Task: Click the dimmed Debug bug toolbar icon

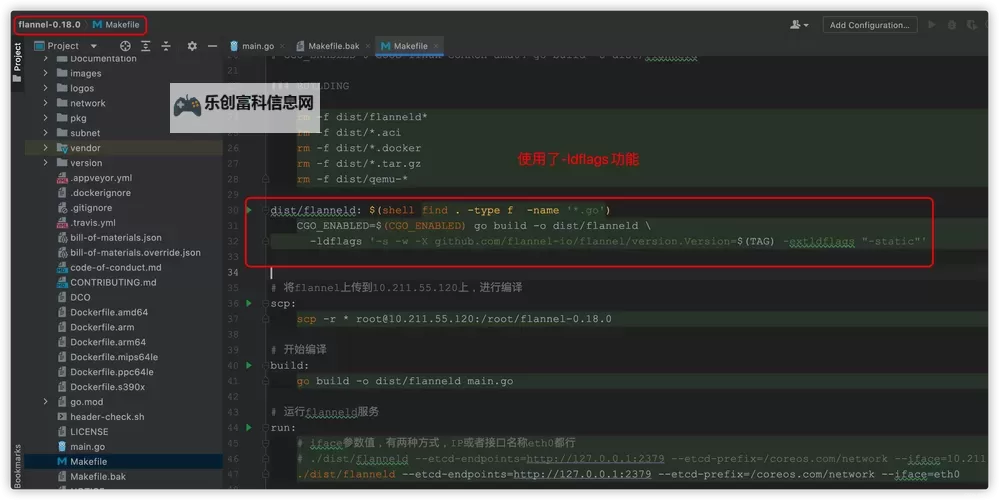Action: coord(952,25)
